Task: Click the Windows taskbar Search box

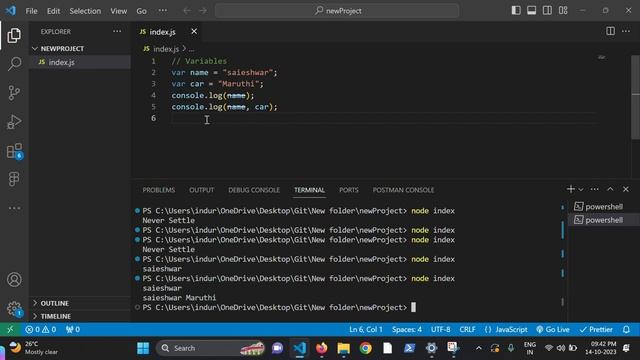Action: (x=211, y=348)
